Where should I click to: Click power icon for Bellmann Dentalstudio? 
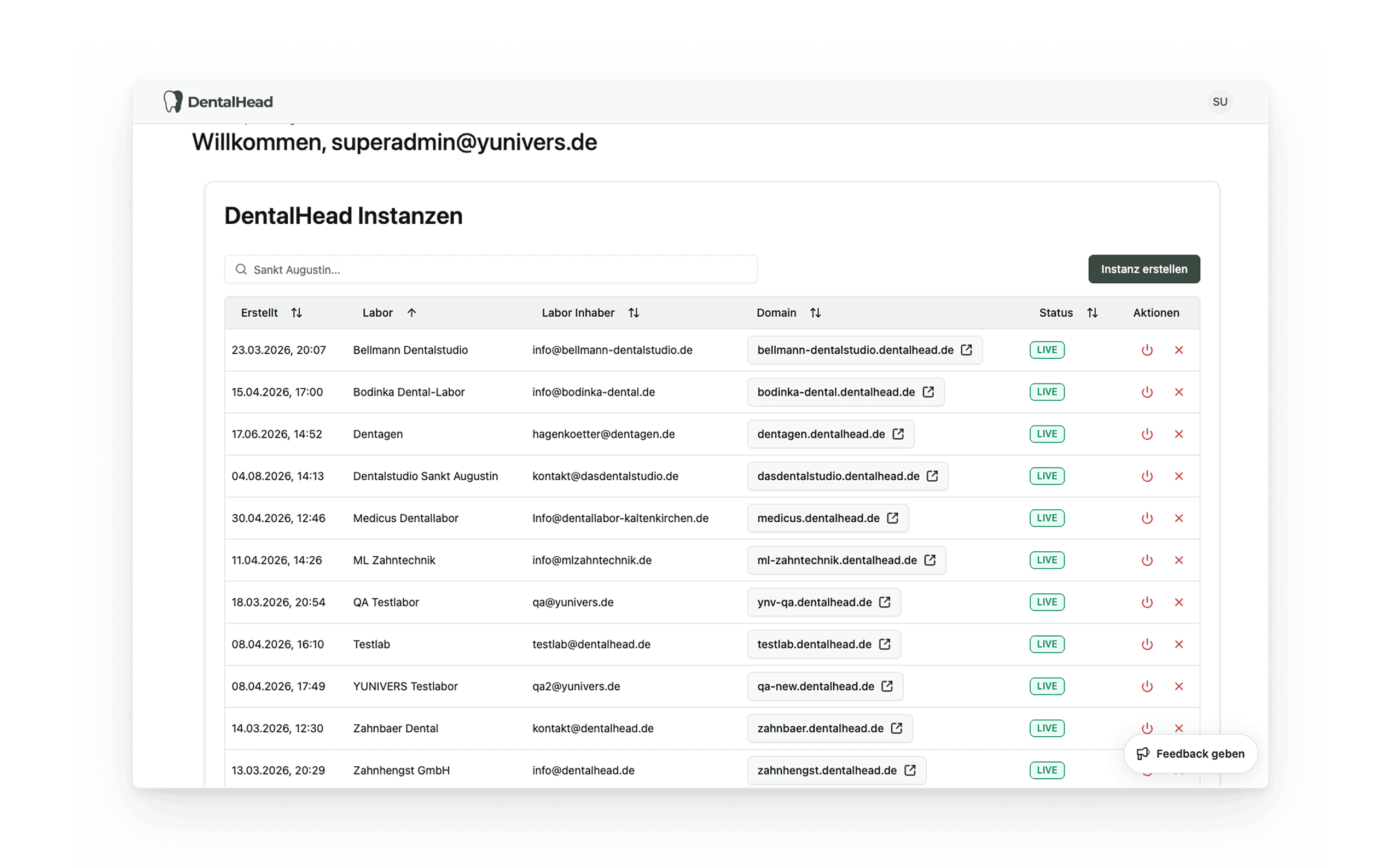pos(1146,349)
